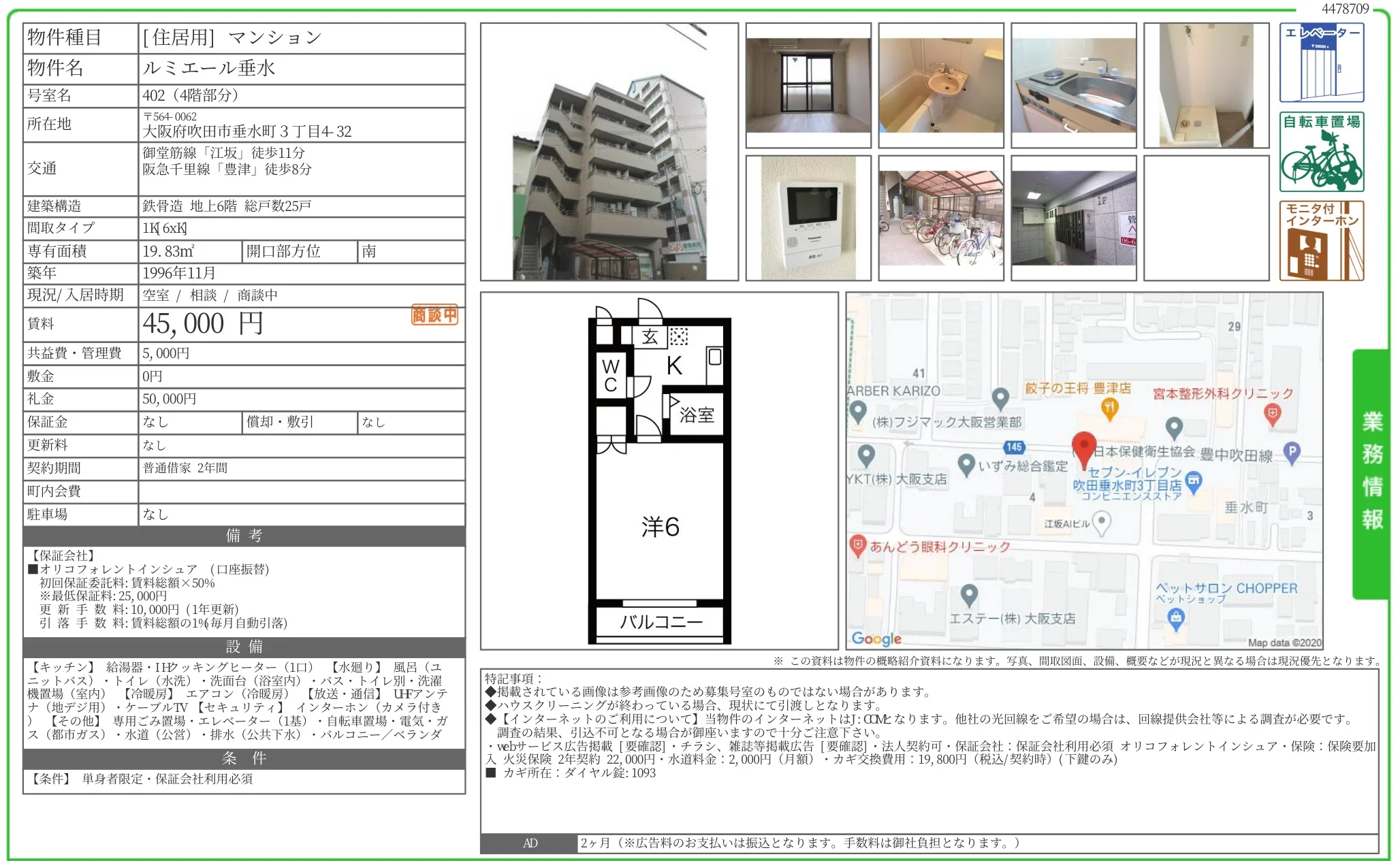Open the bicycle parking area photo
The image size is (1400, 861).
tap(940, 218)
